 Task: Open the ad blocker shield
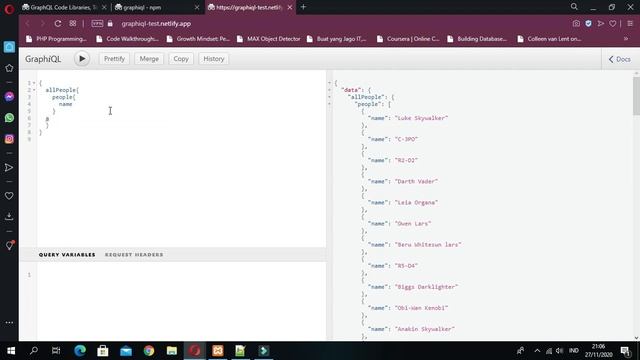[588, 24]
